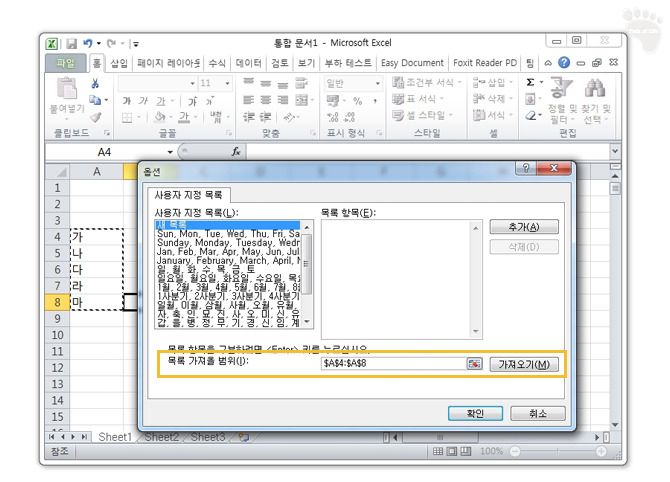
Task: Click the Paste clipboard icon
Action: click(67, 88)
